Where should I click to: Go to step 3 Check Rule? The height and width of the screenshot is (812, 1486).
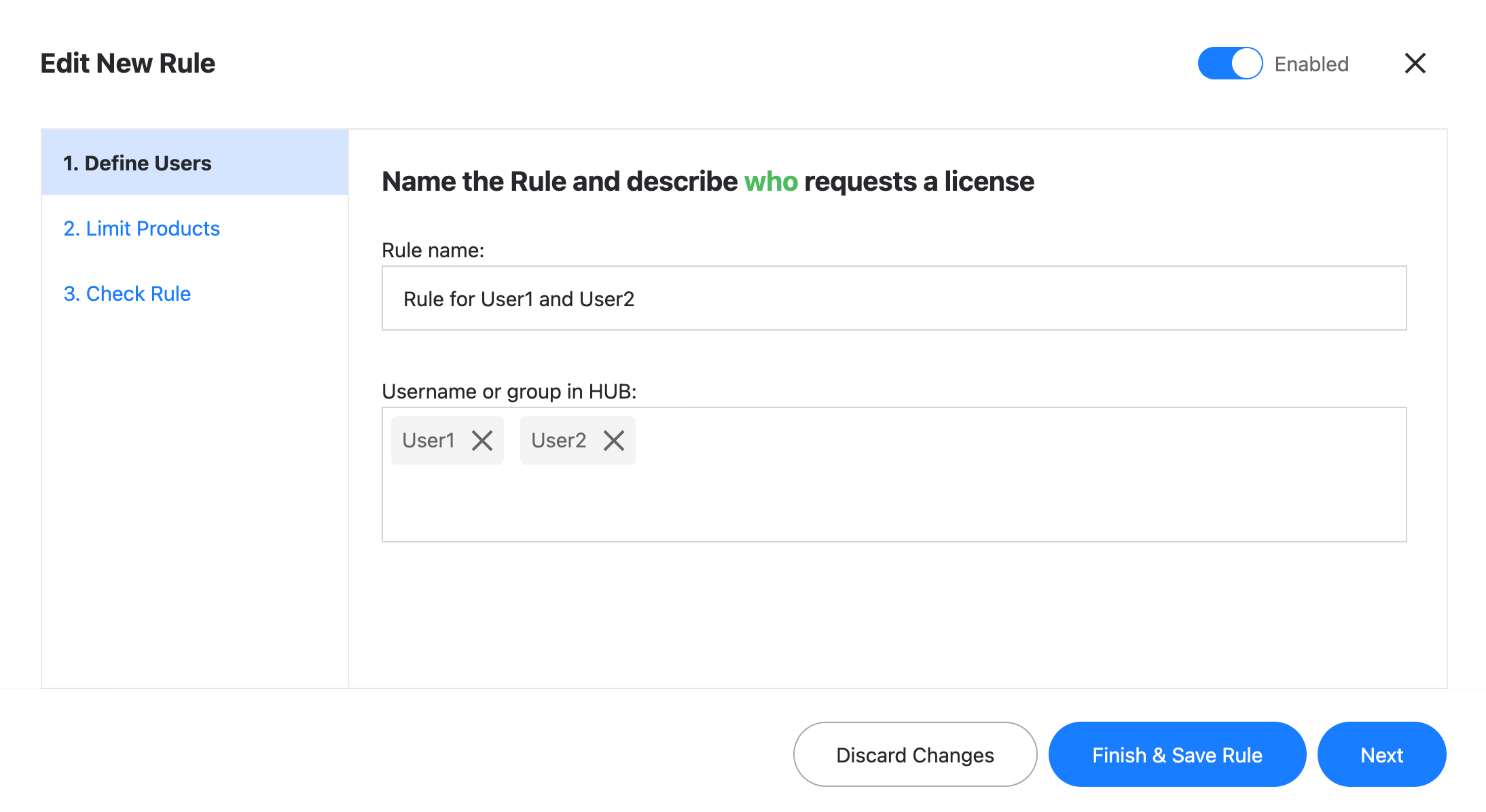tap(127, 293)
